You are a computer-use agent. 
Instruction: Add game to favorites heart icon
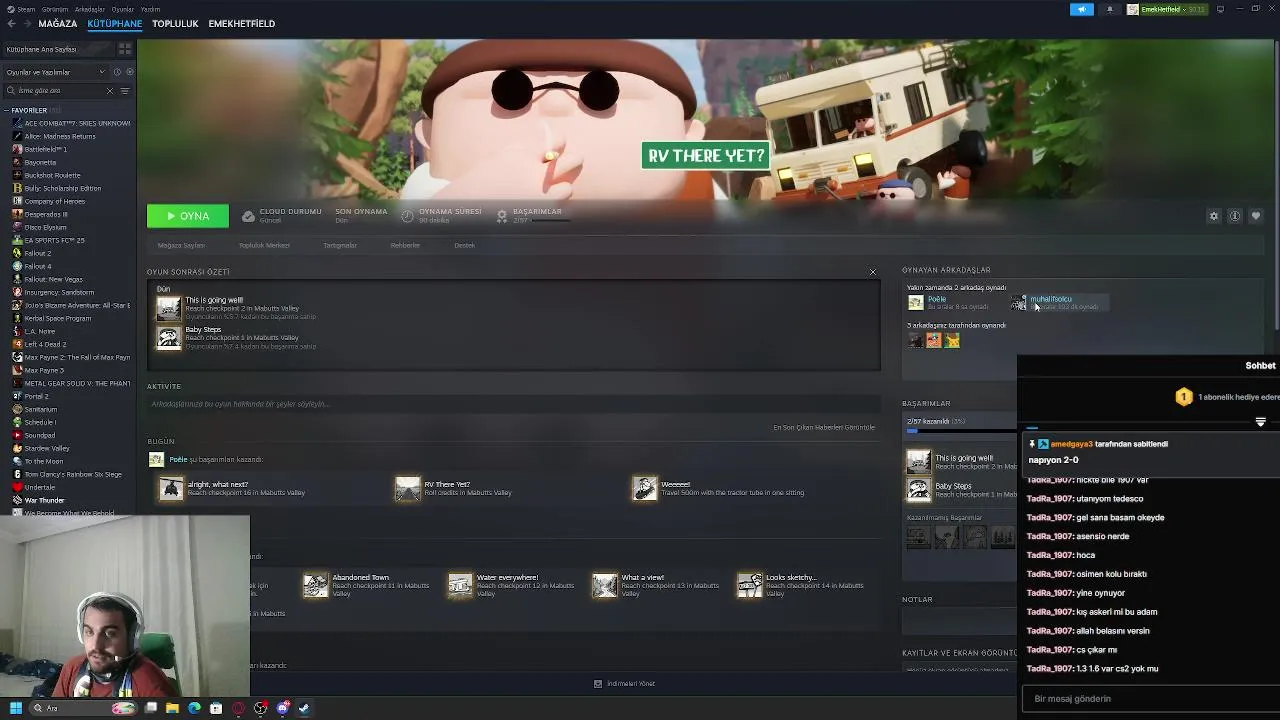1256,216
